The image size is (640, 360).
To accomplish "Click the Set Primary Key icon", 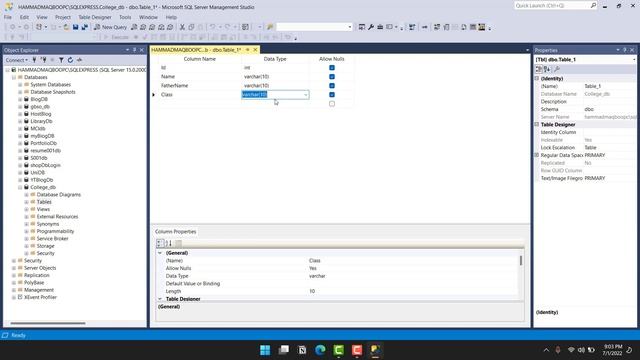I will click(x=424, y=27).
